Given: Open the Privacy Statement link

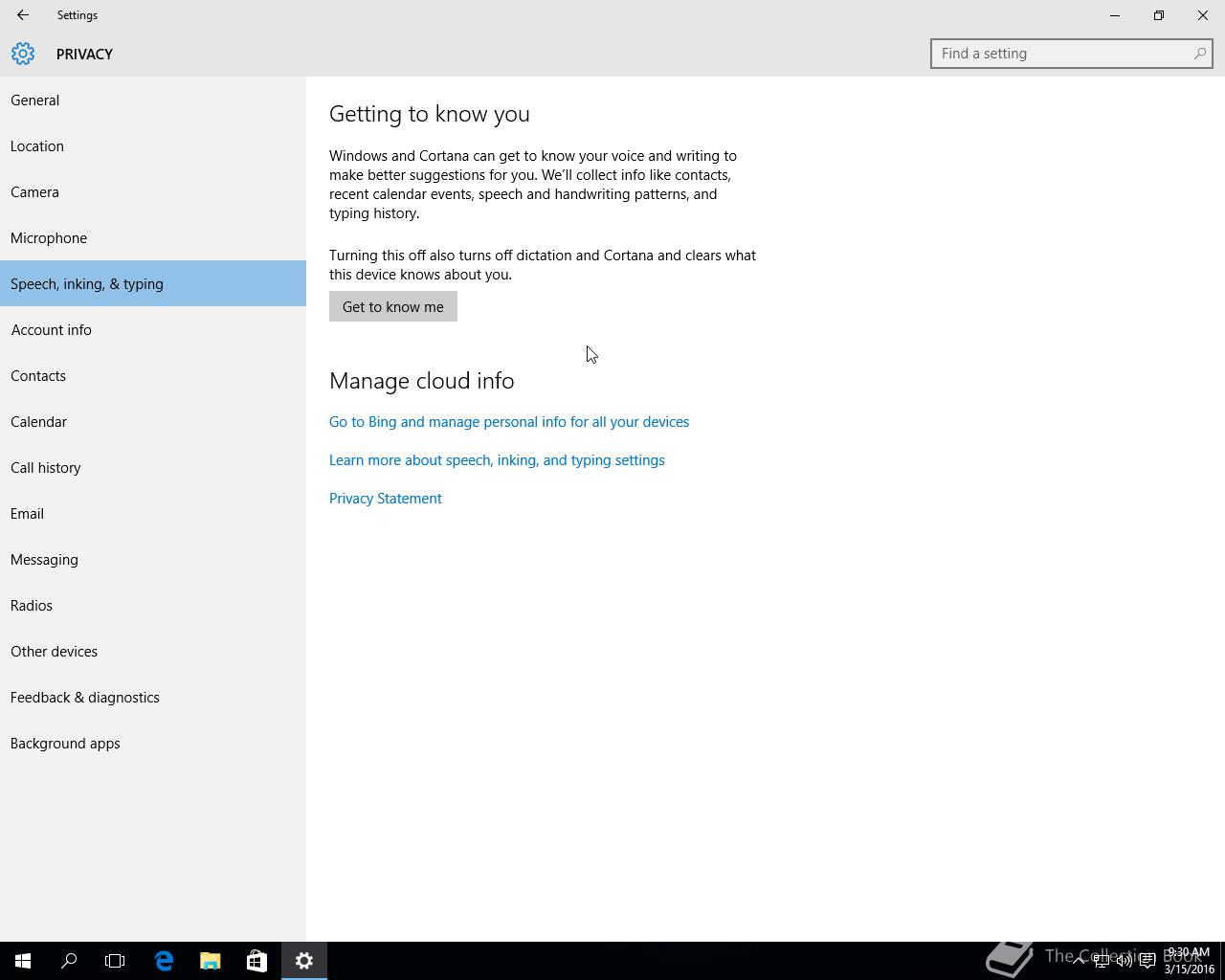Looking at the screenshot, I should coord(386,499).
